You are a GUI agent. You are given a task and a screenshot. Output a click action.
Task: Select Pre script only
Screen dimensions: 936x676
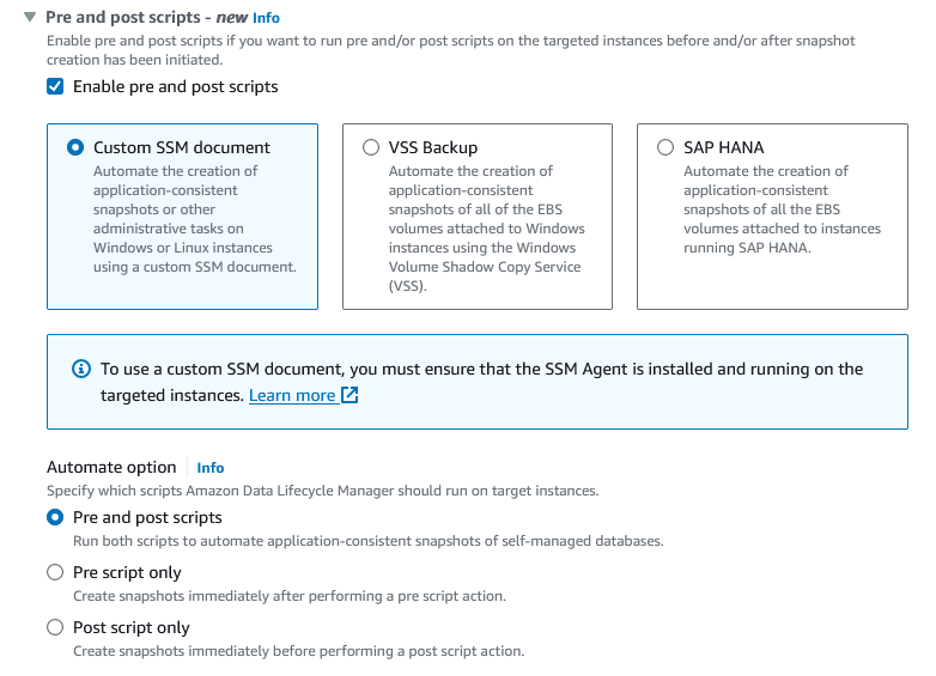pyautogui.click(x=53, y=572)
